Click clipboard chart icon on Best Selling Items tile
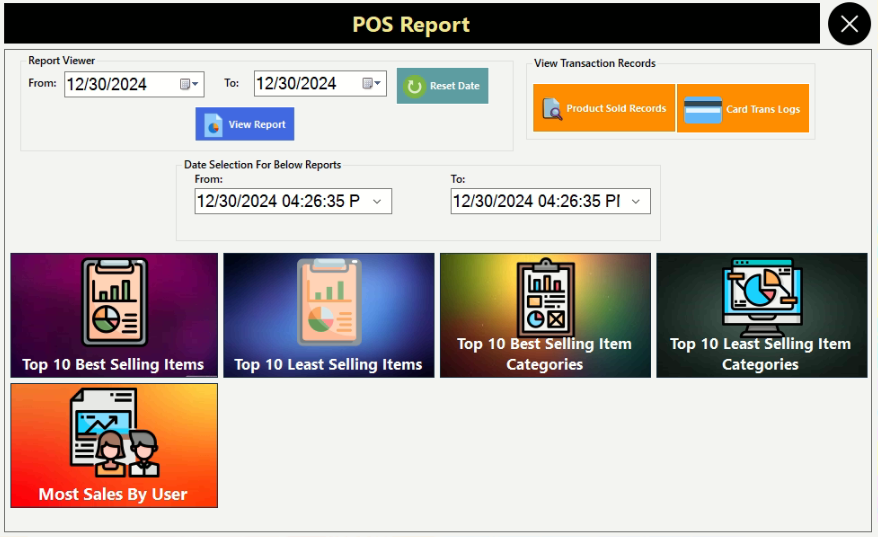The width and height of the screenshot is (878, 537). click(x=115, y=302)
